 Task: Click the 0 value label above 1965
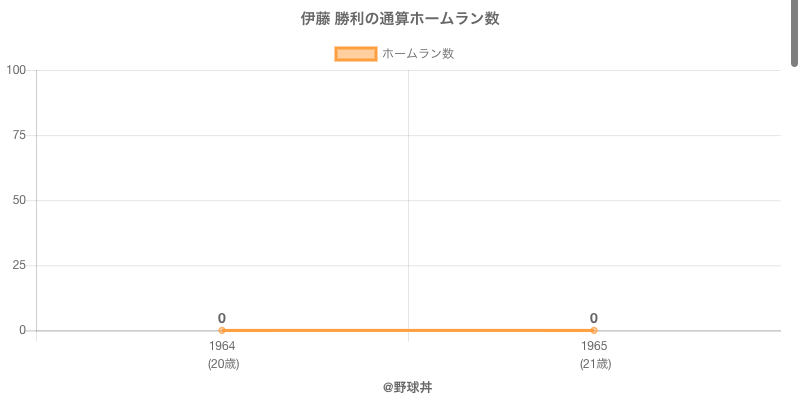coord(594,318)
